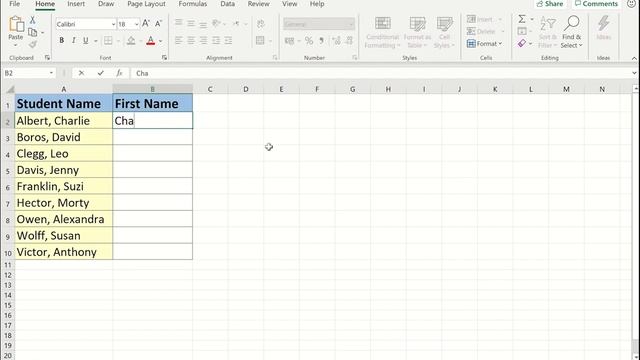
Task: Increase font size with the large A icon
Action: (x=146, y=24)
